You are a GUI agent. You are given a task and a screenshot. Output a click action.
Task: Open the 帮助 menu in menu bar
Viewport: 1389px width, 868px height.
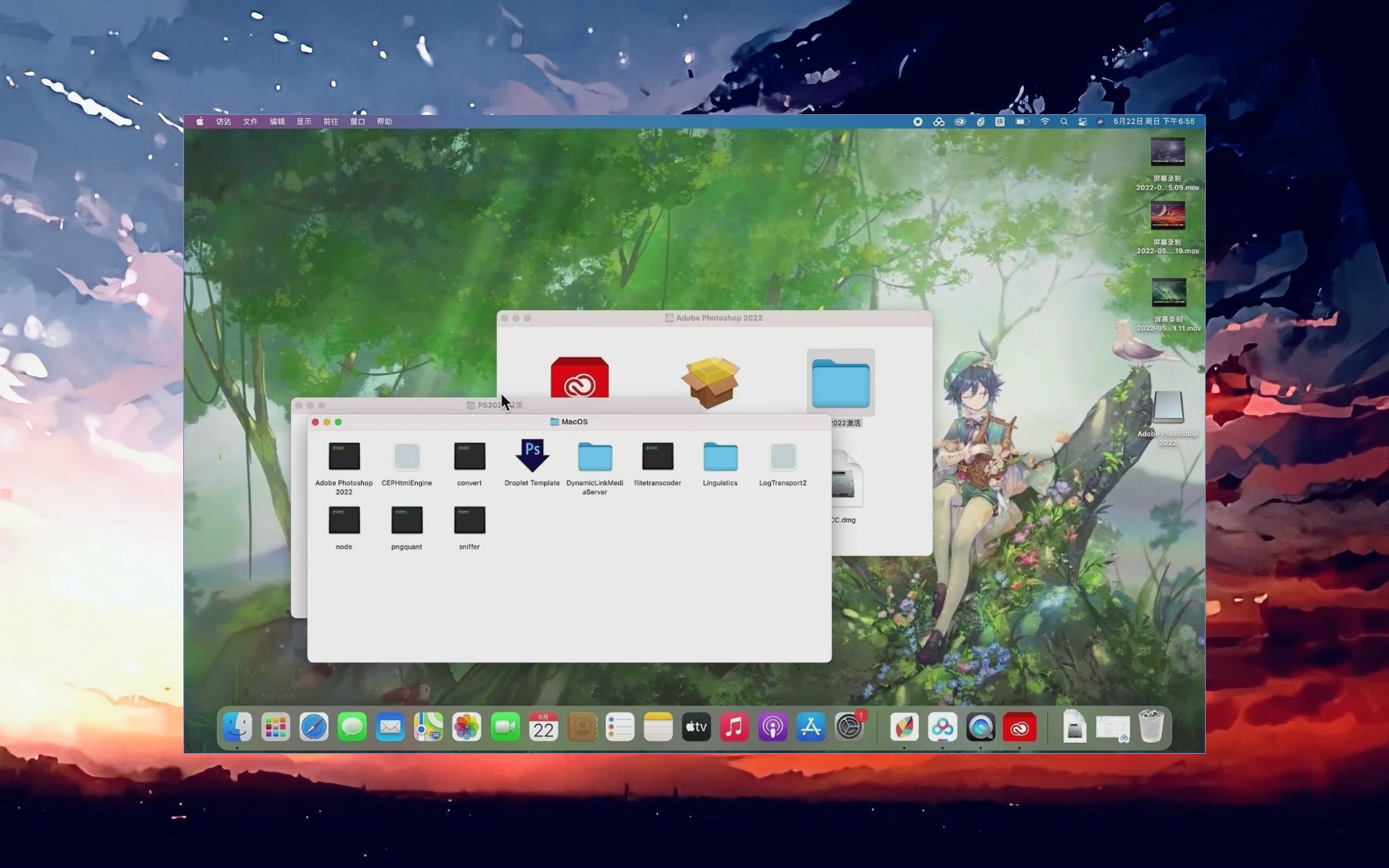(x=384, y=121)
